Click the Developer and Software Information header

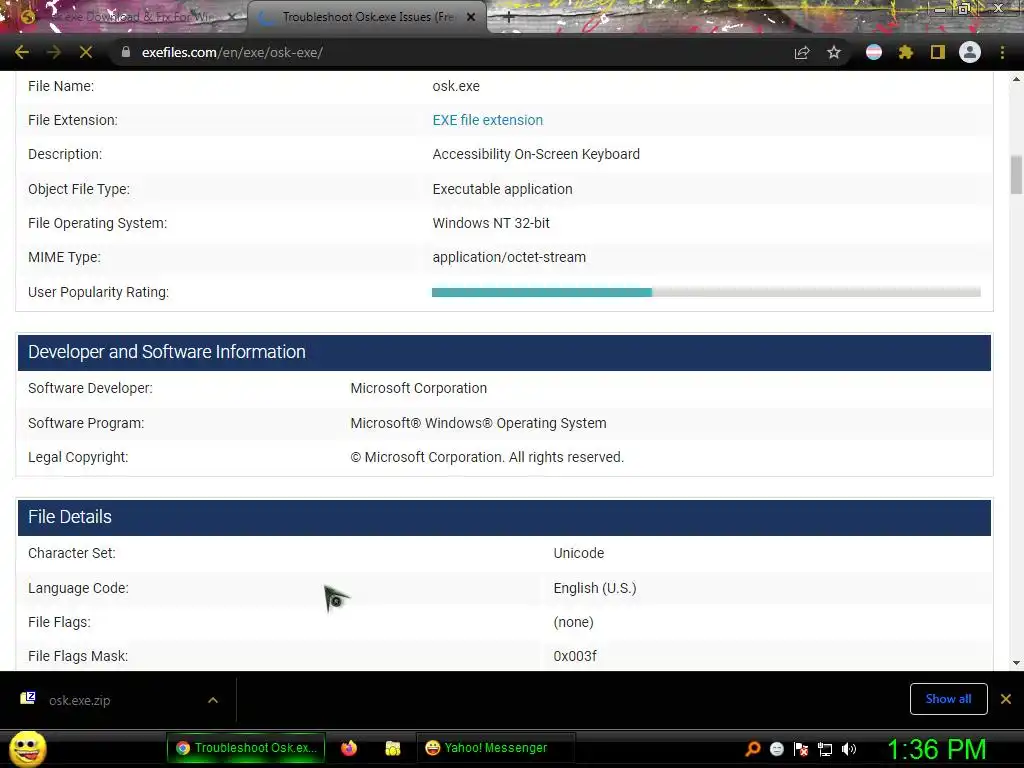point(504,352)
